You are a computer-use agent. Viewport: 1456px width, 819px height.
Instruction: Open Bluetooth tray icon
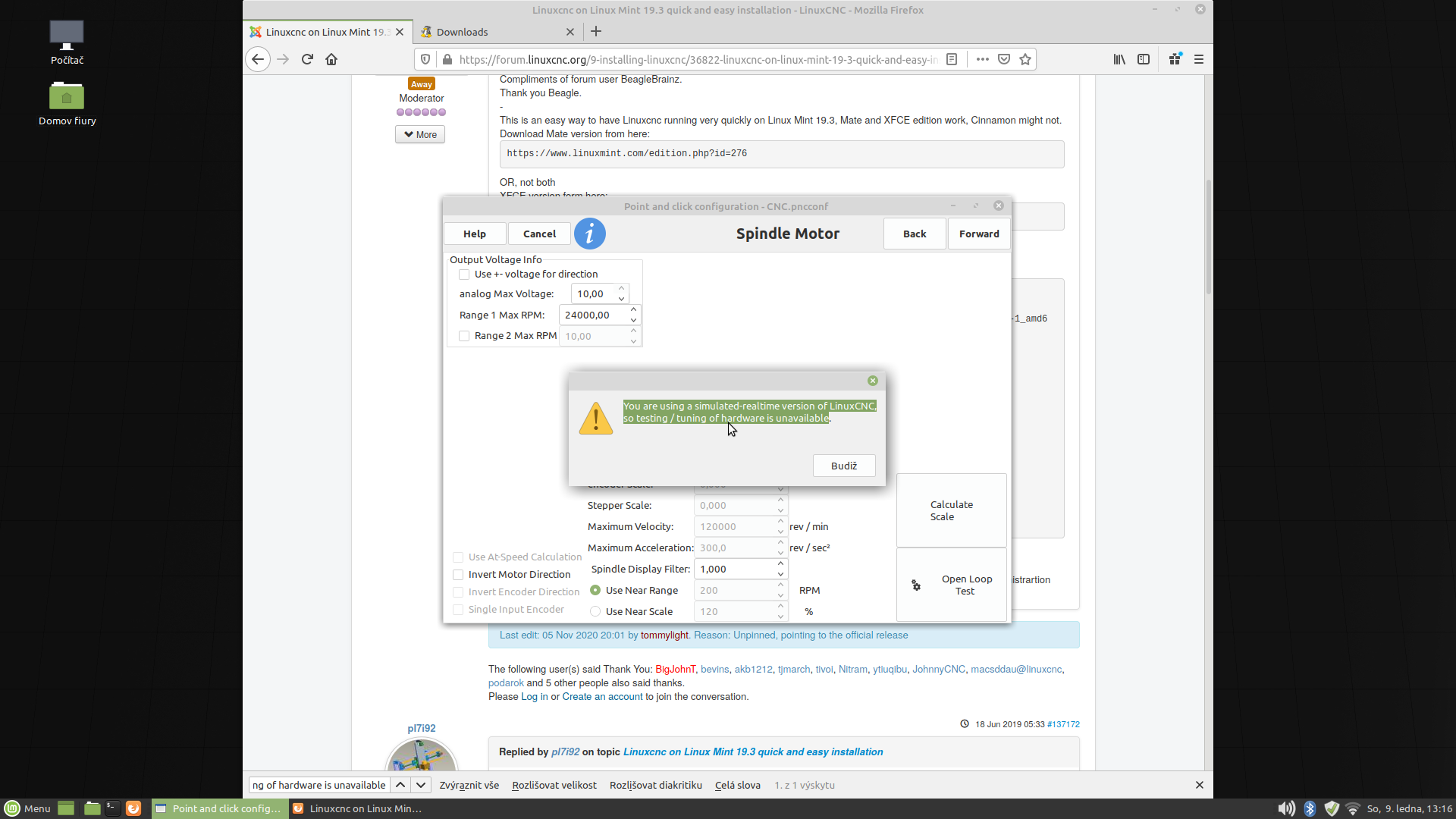pyautogui.click(x=1310, y=808)
